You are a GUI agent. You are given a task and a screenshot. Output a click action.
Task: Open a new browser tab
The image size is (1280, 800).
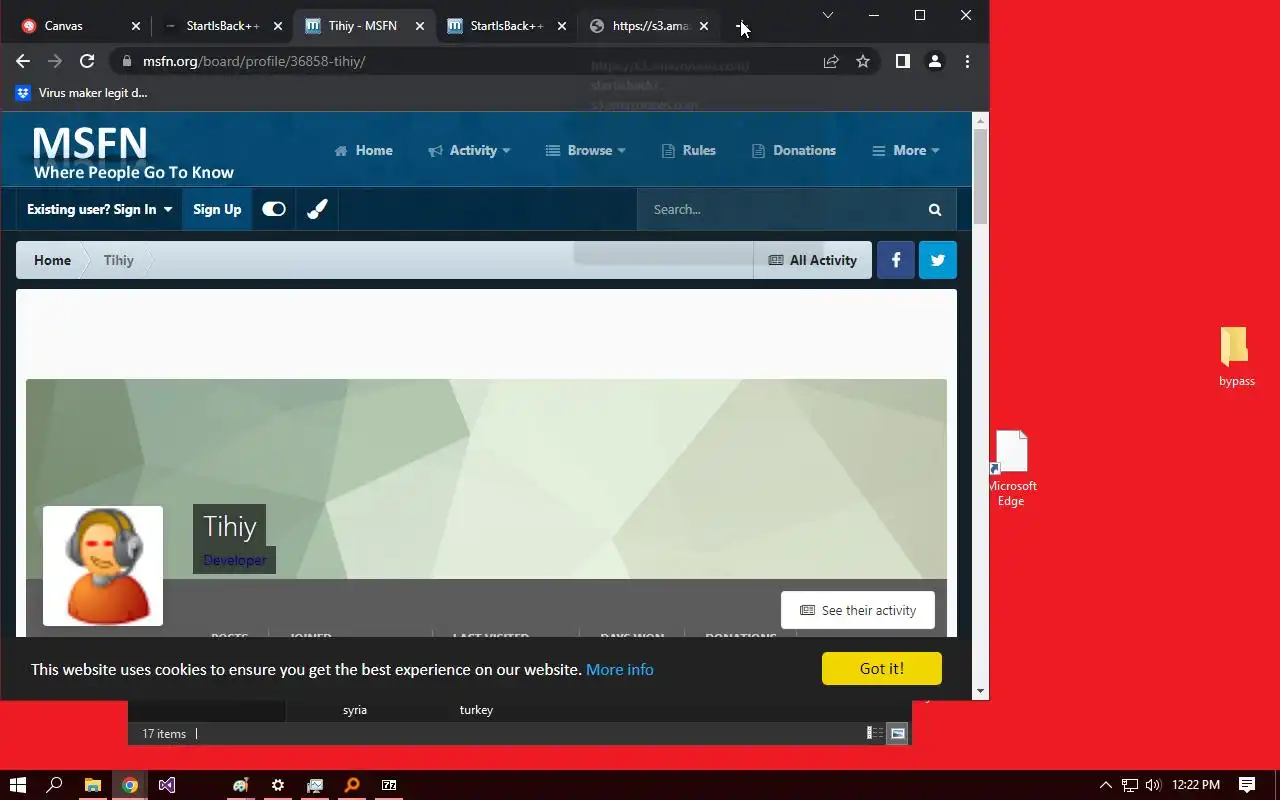[741, 26]
